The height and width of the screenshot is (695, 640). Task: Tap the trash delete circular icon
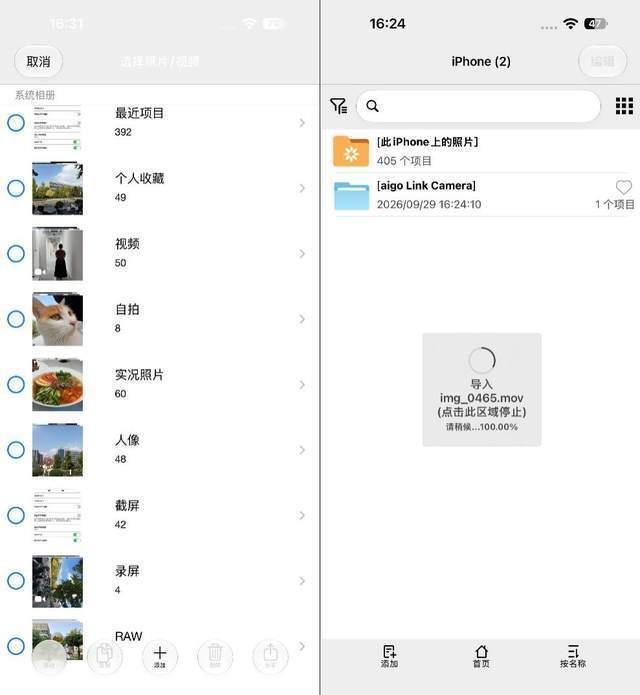tap(215, 656)
